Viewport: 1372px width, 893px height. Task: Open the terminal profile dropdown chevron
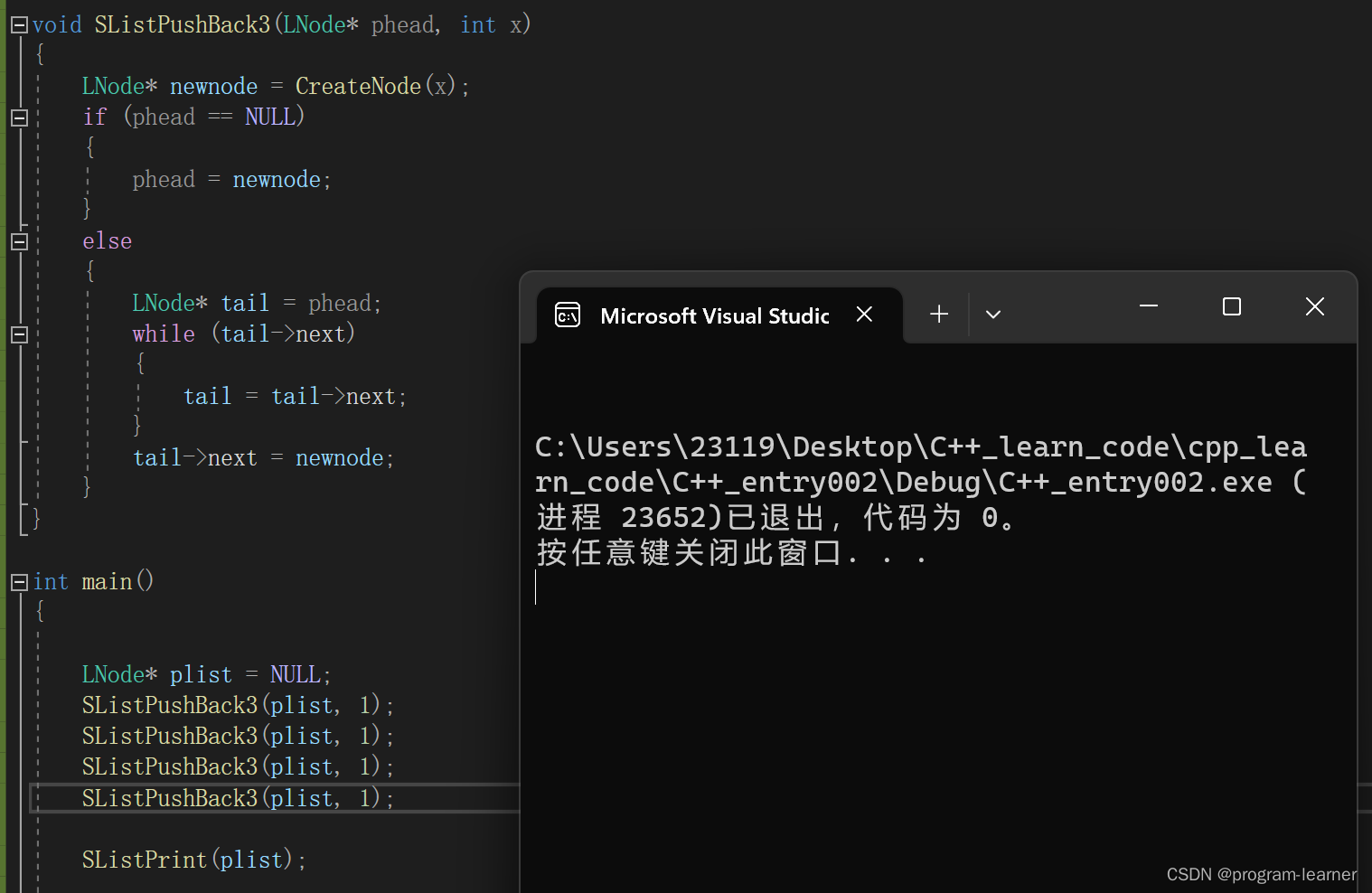tap(993, 315)
